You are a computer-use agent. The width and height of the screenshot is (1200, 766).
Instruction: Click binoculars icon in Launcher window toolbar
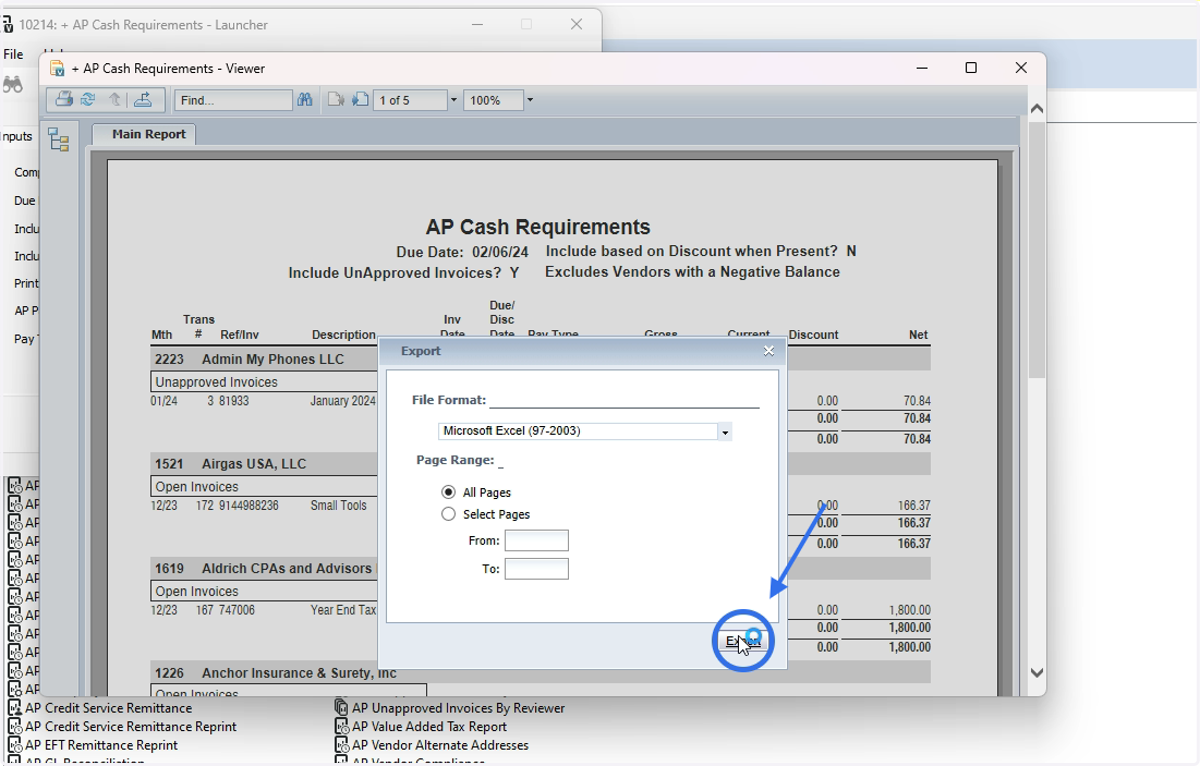12,85
